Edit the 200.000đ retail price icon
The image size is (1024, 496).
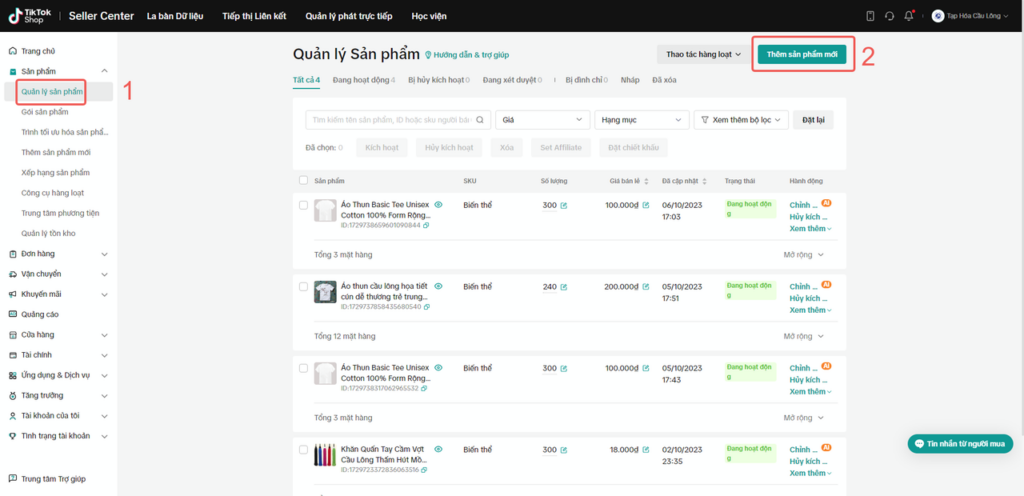(x=646, y=287)
